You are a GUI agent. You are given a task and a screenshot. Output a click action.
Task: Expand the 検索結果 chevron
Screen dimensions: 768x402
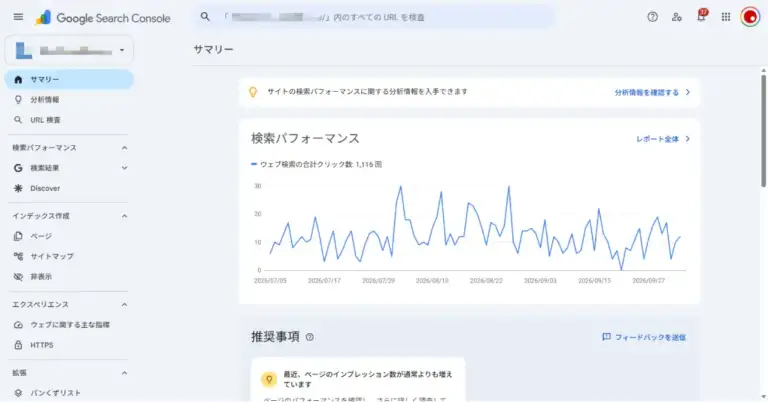tap(124, 168)
